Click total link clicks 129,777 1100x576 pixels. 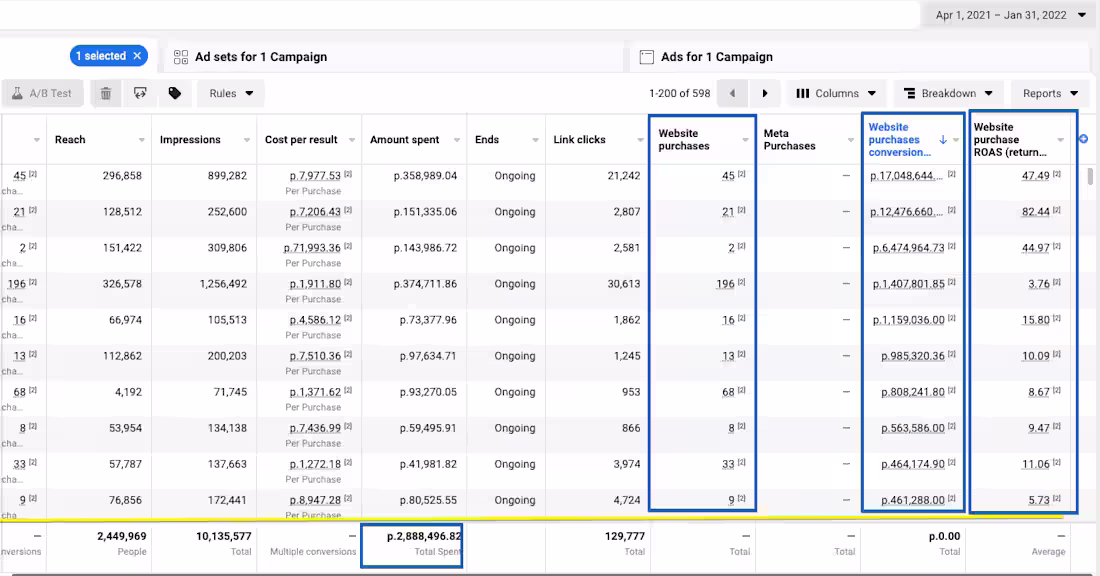point(624,536)
